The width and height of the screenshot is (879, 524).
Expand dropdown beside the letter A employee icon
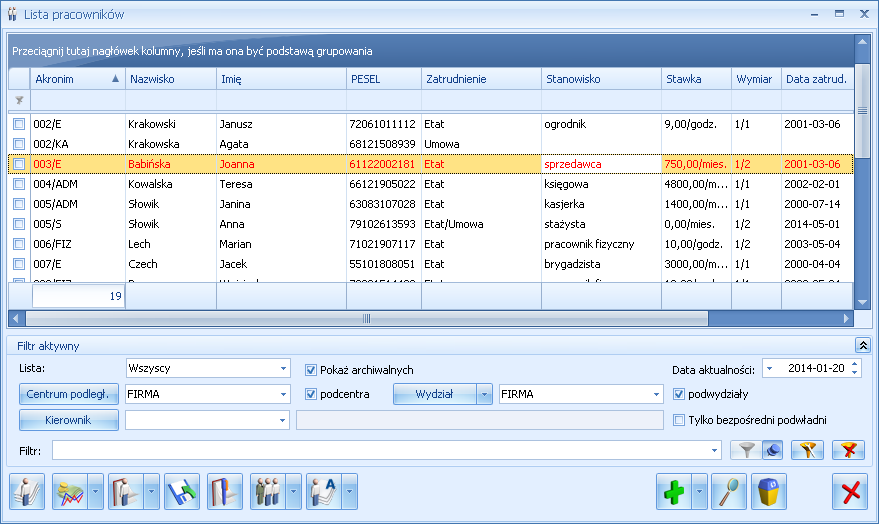pos(349,491)
